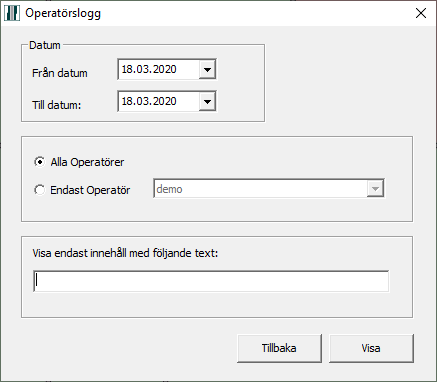The image size is (437, 382).
Task: Expand the demo operator combo box arrow
Action: pos(375,189)
